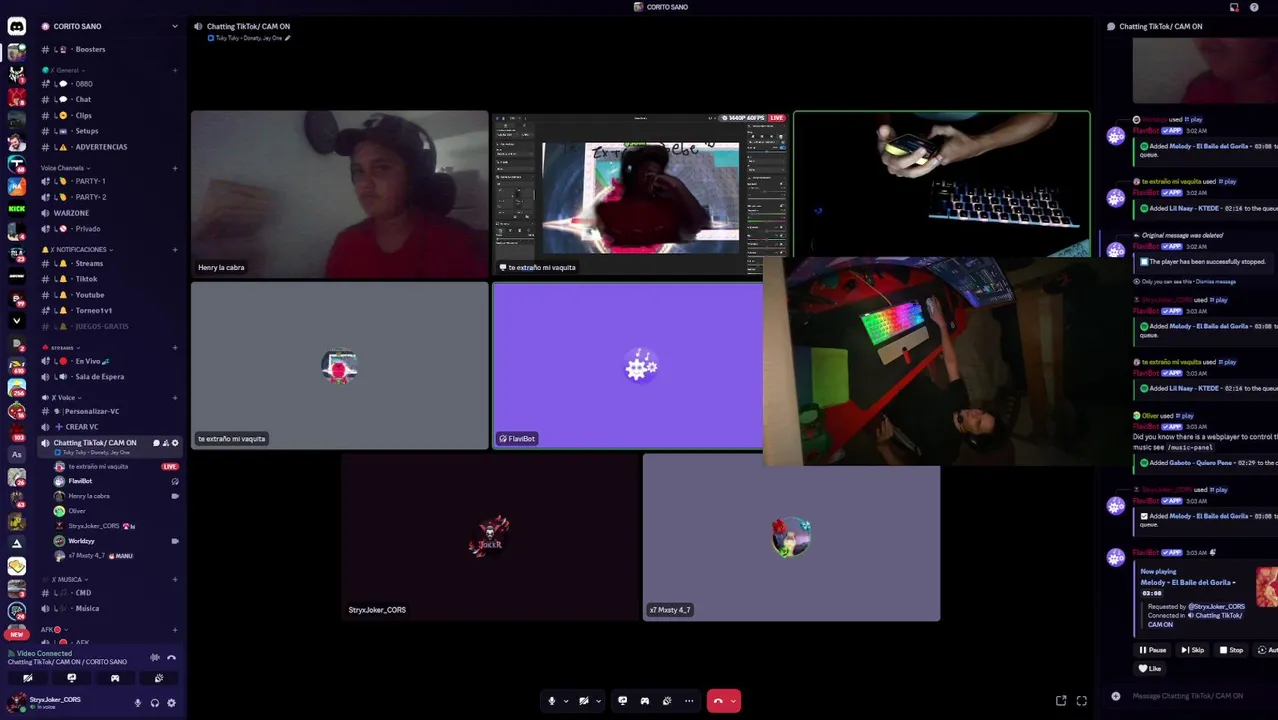Screen dimensions: 1278x720
Task: Pop out the call window
Action: [x=1061, y=701]
